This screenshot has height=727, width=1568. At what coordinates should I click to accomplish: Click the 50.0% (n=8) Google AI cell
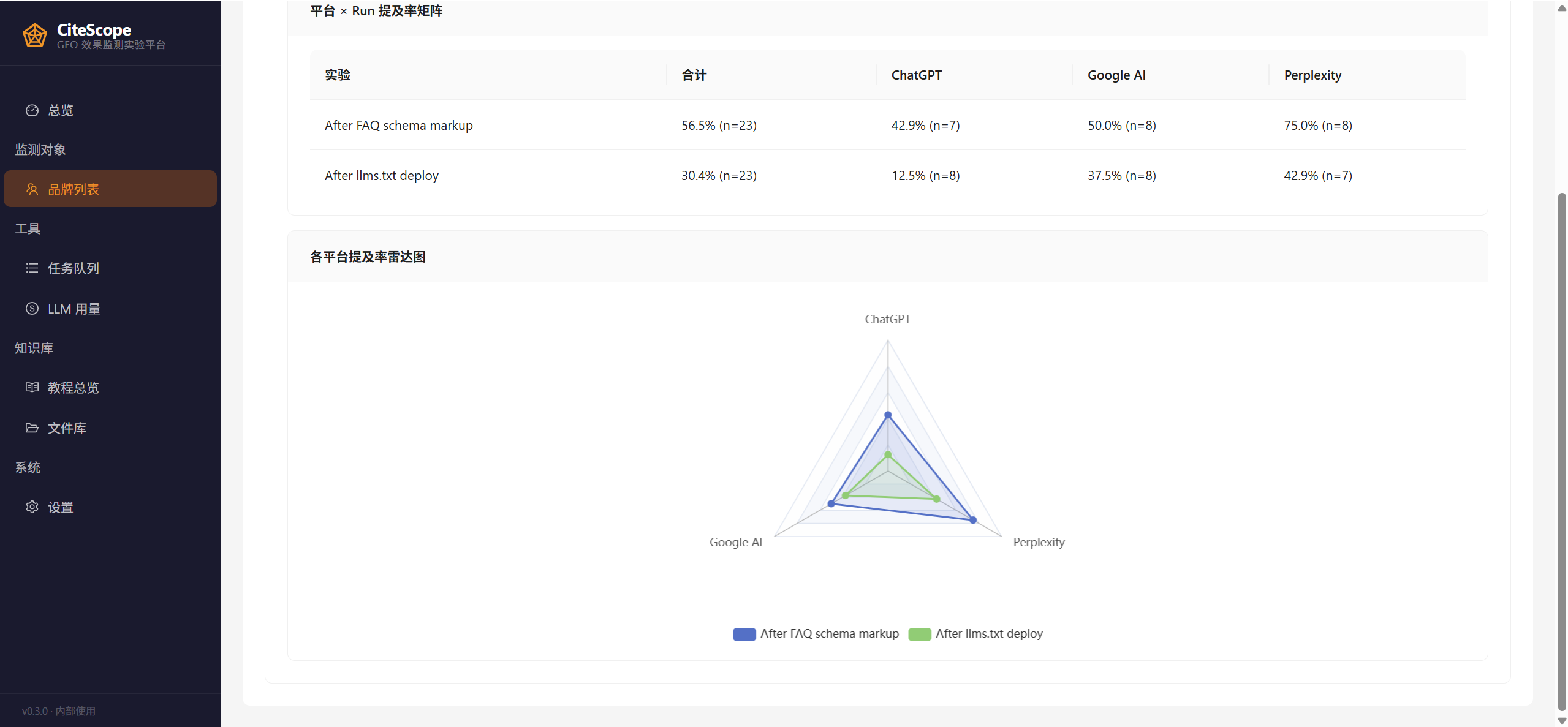click(1122, 126)
